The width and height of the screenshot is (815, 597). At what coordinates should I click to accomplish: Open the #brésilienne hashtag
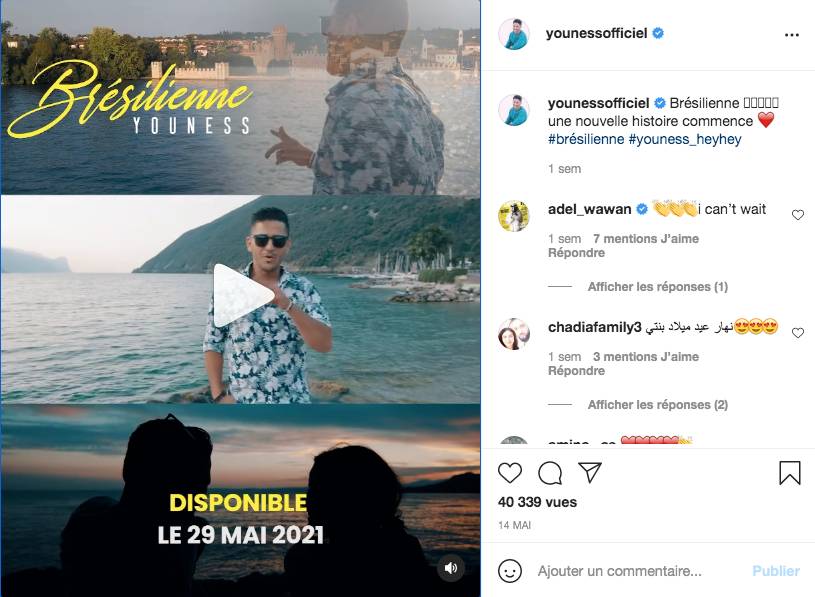(586, 139)
